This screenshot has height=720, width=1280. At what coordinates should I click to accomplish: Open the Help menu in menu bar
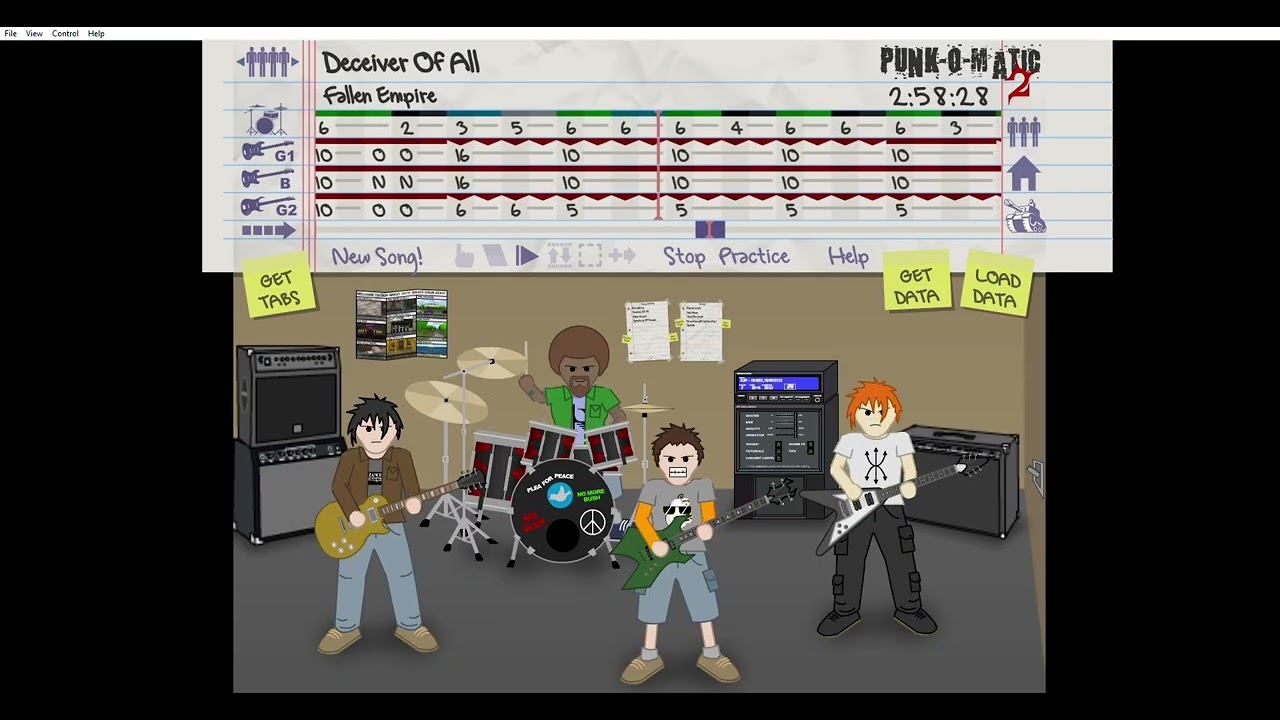click(x=96, y=34)
